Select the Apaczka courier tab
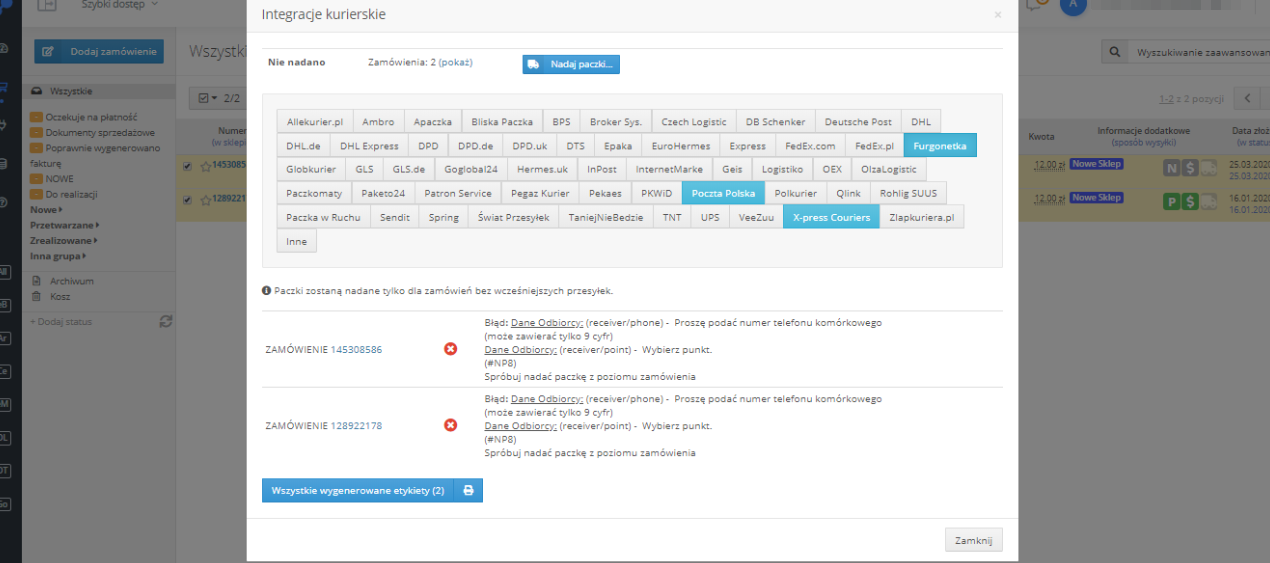Viewport: 1270px width, 563px height. [x=433, y=121]
